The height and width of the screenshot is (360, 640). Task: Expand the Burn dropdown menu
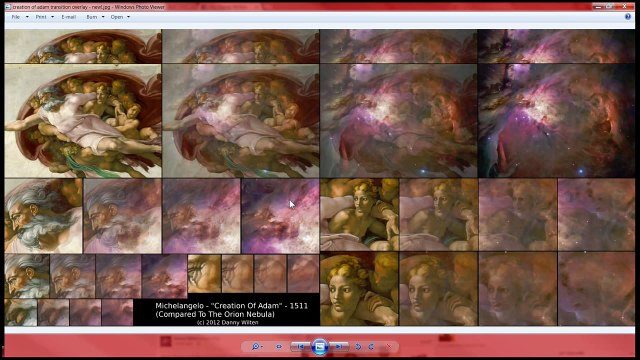tap(95, 17)
